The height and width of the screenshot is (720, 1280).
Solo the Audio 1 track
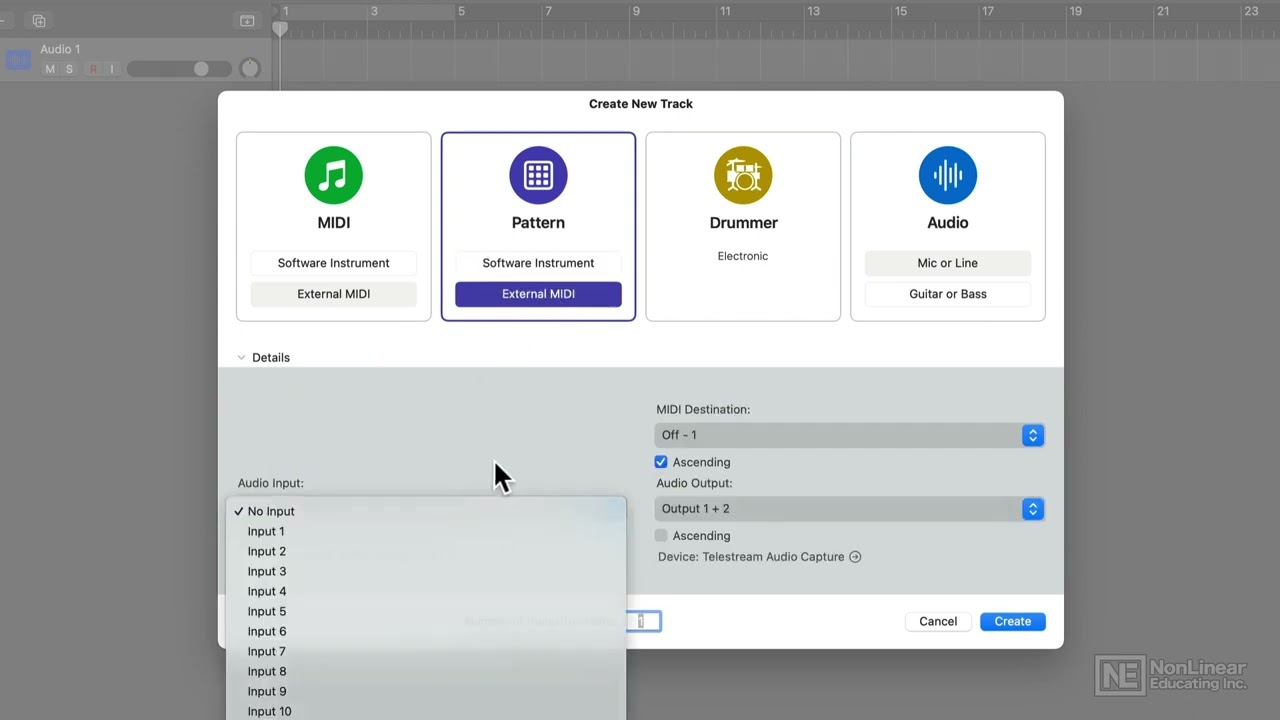point(69,69)
